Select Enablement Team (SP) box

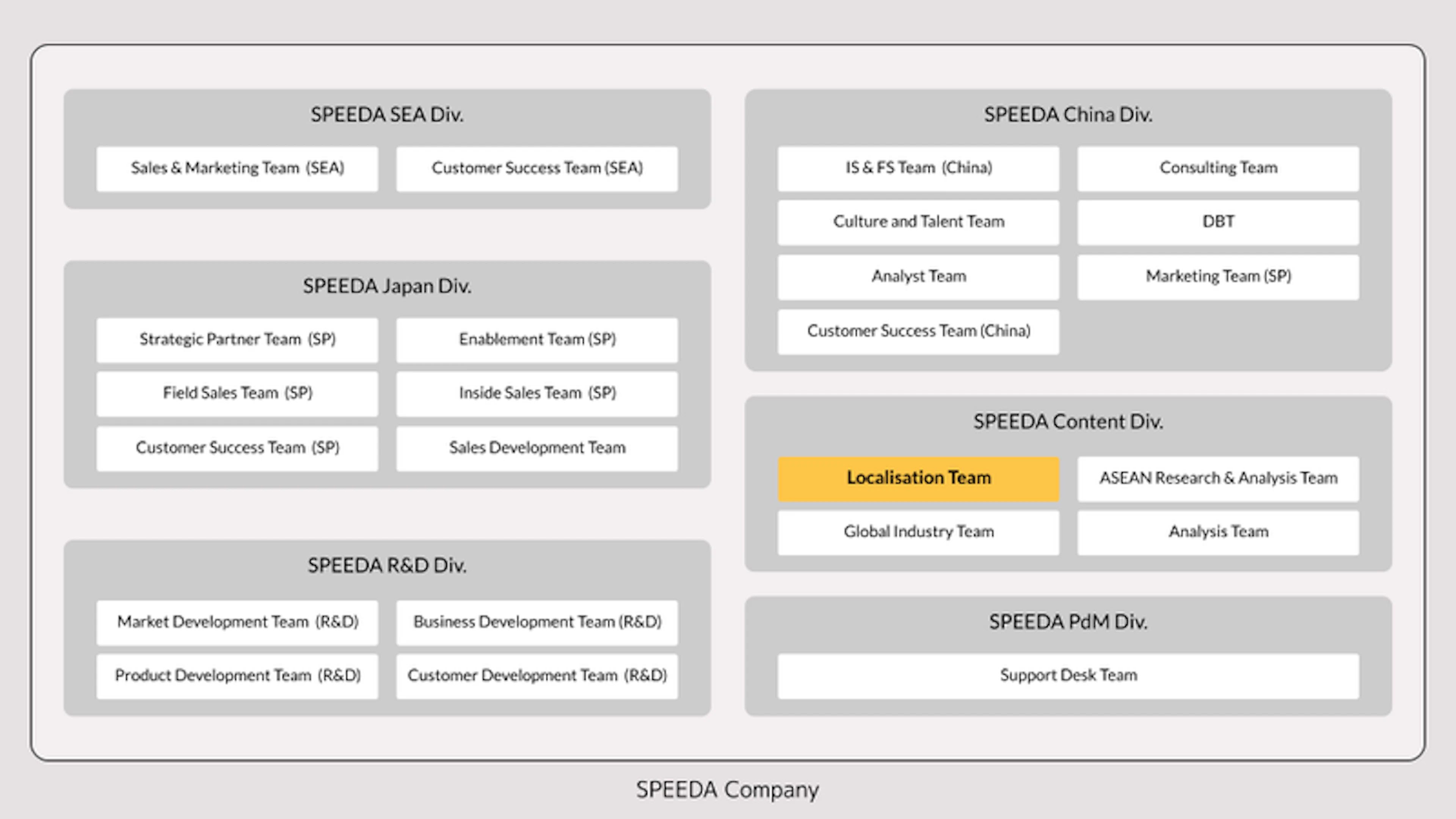[x=537, y=340]
